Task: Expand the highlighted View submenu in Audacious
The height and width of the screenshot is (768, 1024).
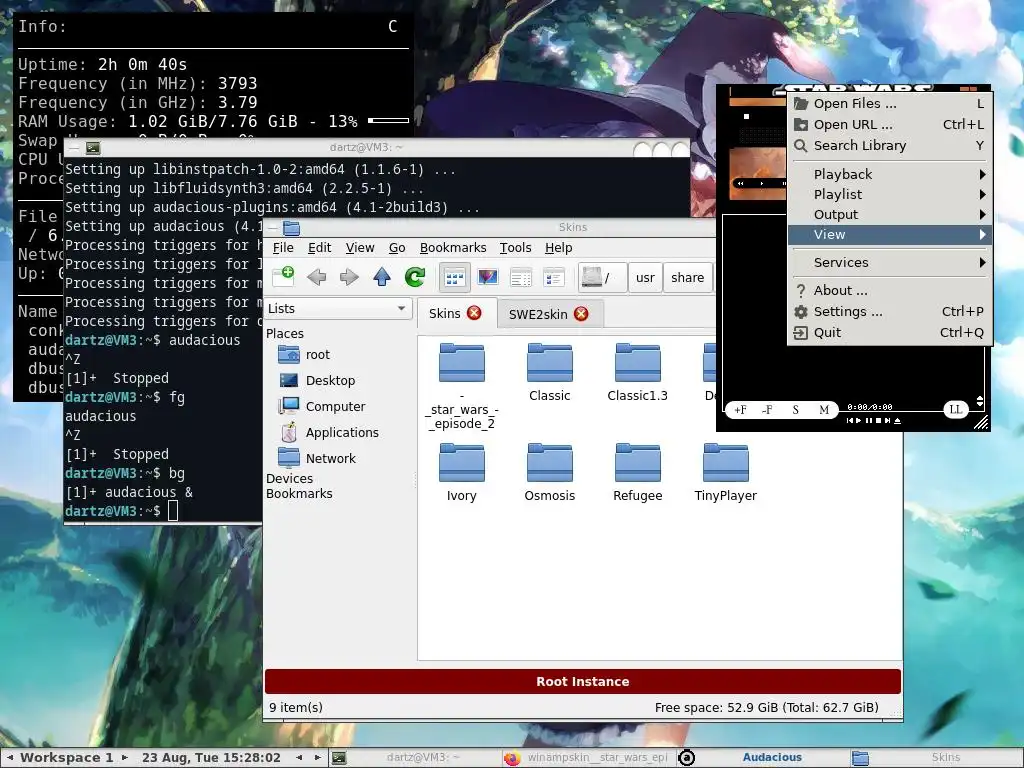Action: point(889,234)
